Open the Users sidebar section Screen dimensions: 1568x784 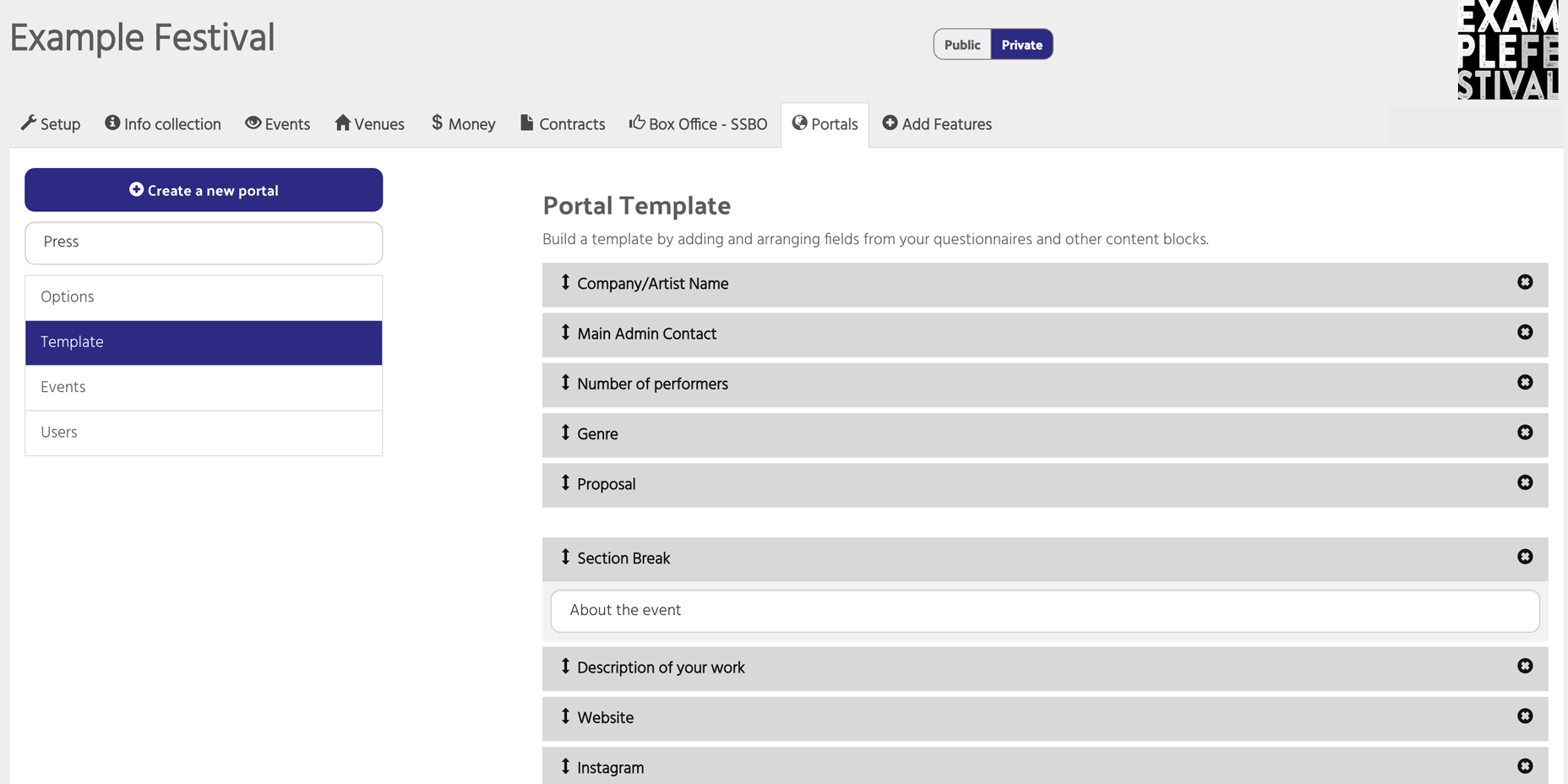[x=204, y=433]
